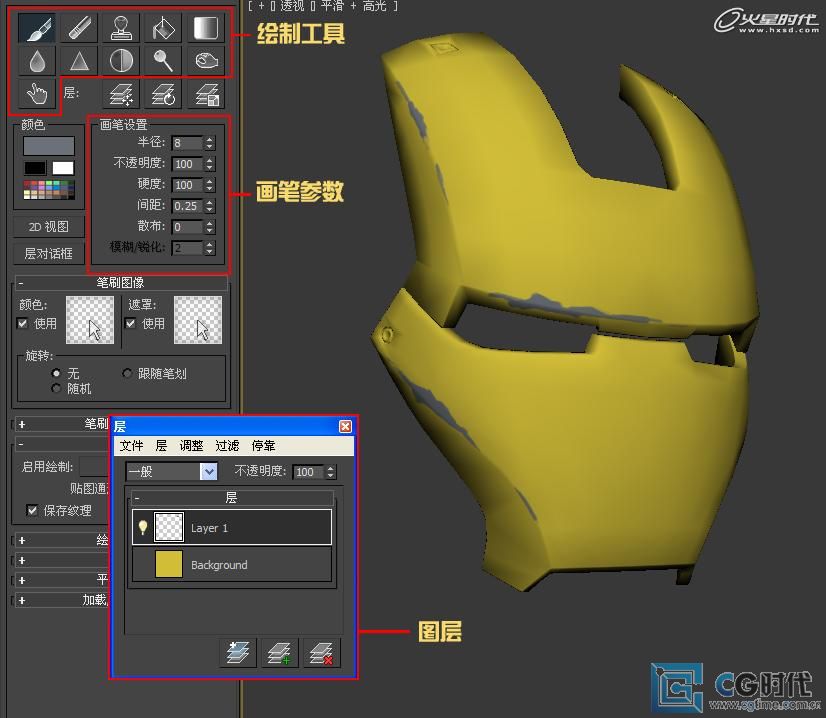Click layer dialog 不透明度 value field
Viewport: 826px width, 718px height.
point(308,471)
